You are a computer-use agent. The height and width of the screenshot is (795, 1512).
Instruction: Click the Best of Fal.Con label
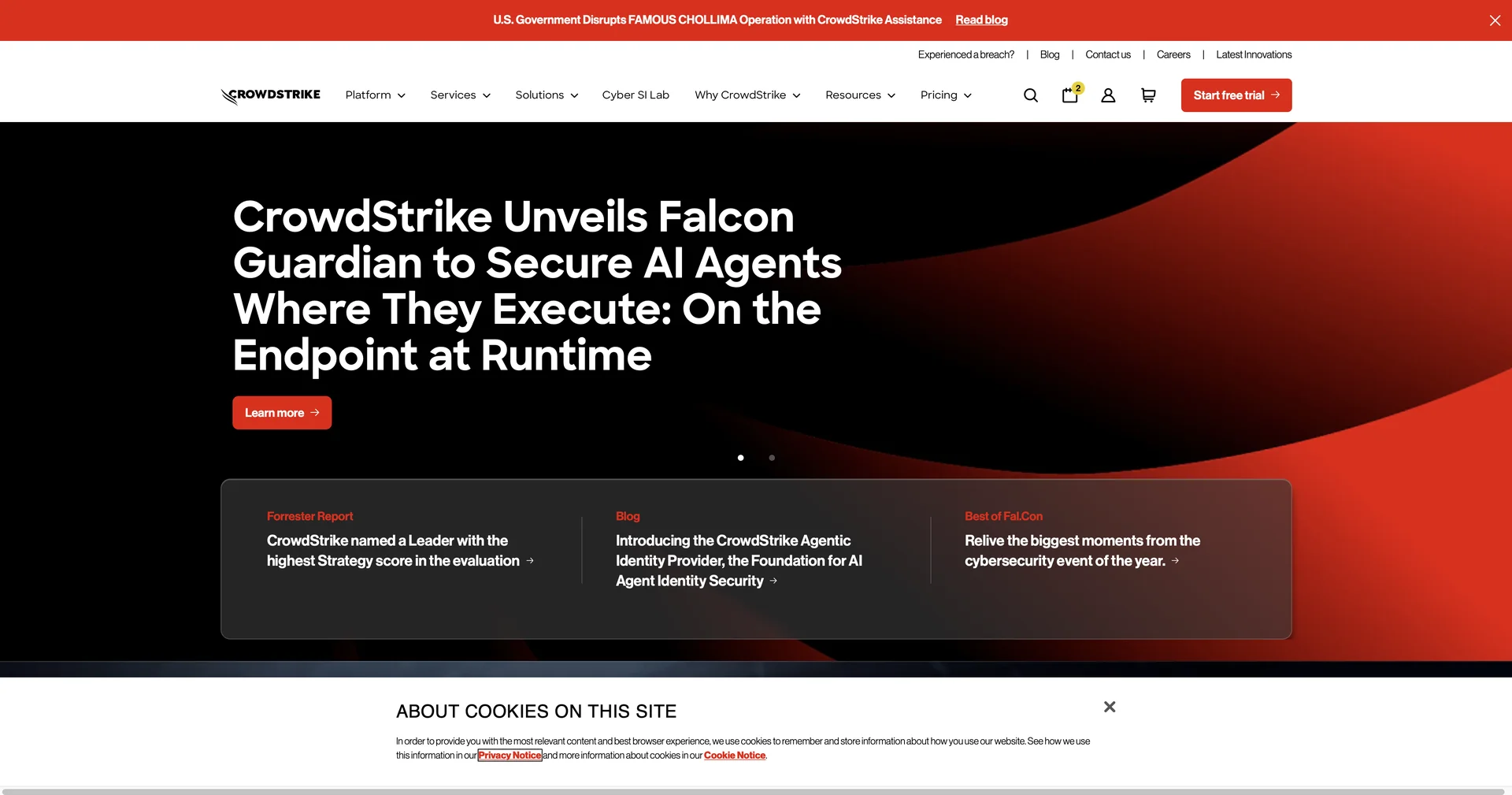pos(1003,516)
